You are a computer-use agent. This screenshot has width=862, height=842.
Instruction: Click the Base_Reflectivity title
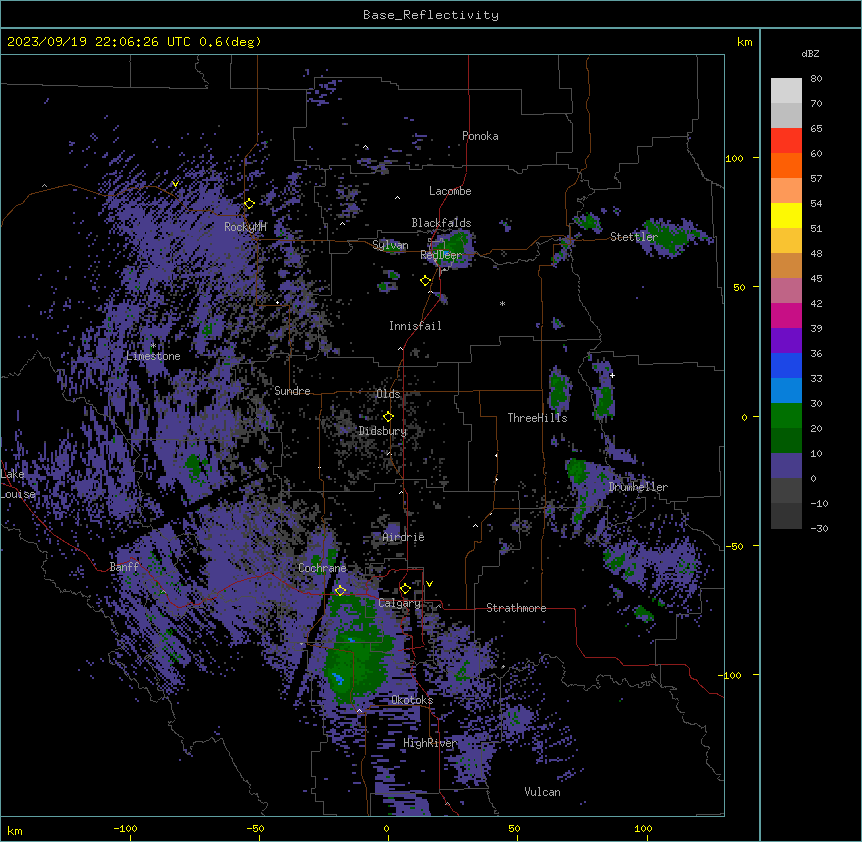pos(431,15)
